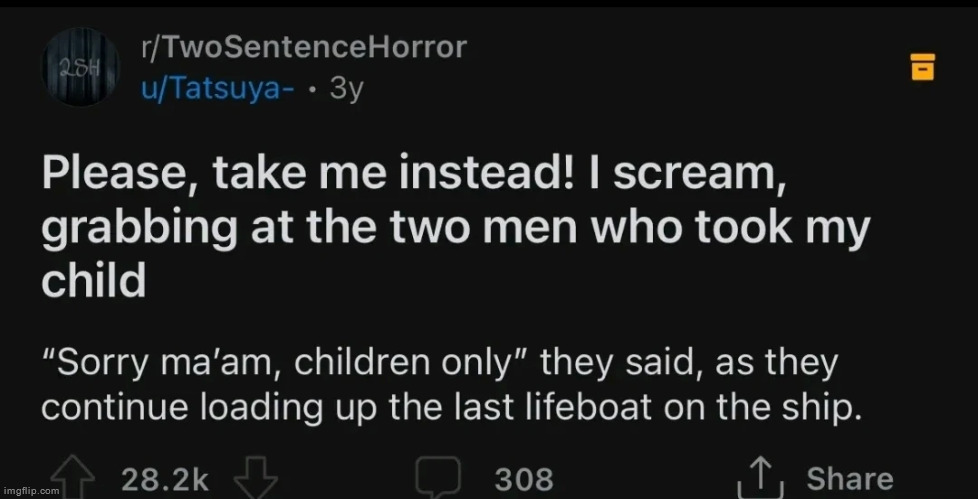Open u/Tatsuya- user profile
The height and width of the screenshot is (499, 978).
pyautogui.click(x=218, y=87)
